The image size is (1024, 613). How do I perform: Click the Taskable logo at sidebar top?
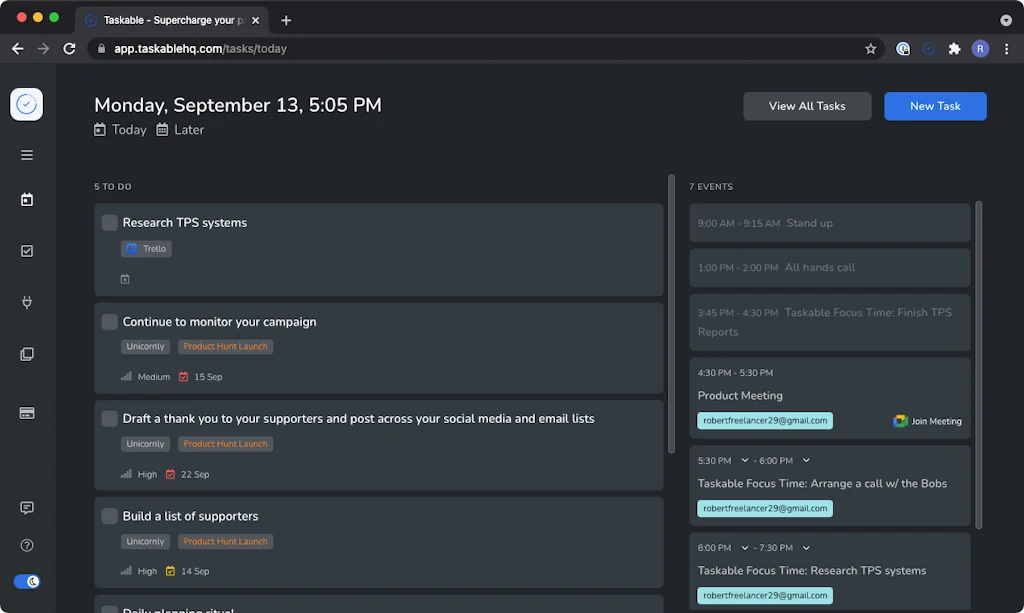27,104
